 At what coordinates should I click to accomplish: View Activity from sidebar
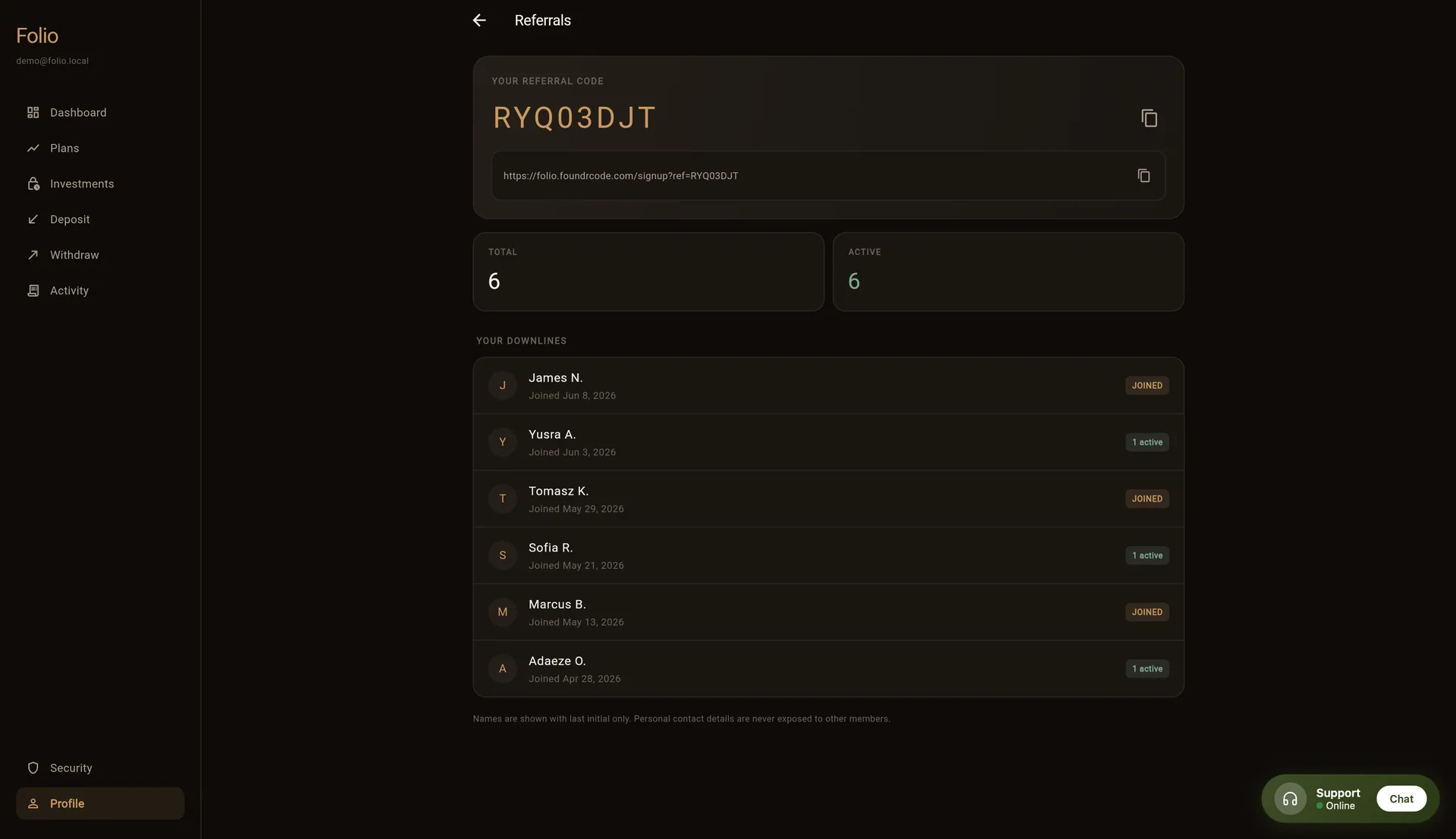click(x=100, y=291)
